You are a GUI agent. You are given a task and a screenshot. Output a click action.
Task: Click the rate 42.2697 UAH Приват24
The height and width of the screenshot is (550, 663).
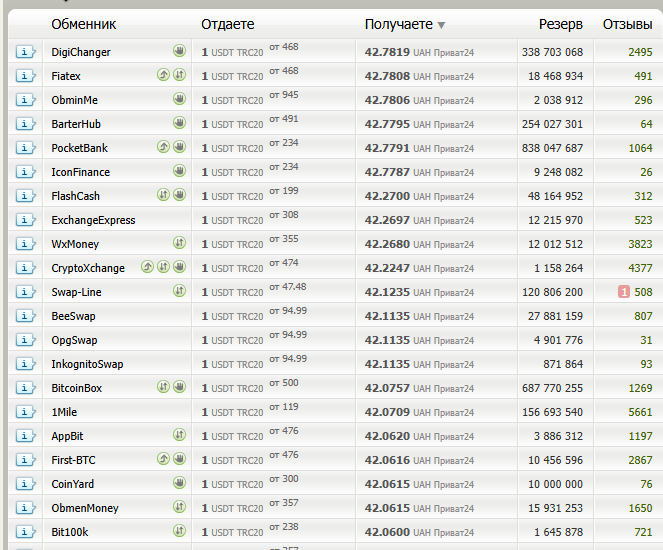coord(419,220)
